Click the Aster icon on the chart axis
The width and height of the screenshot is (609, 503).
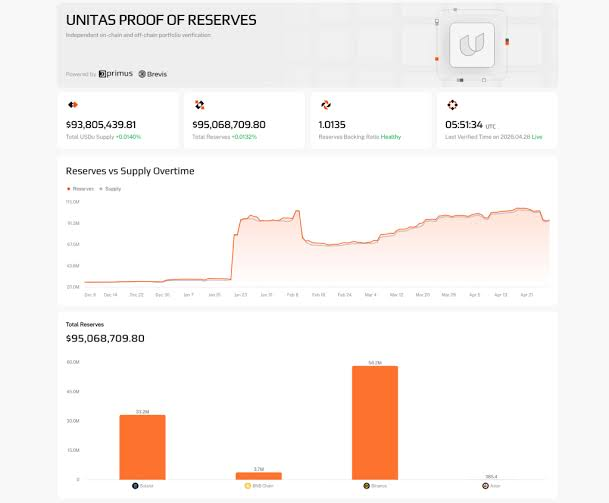tap(485, 486)
